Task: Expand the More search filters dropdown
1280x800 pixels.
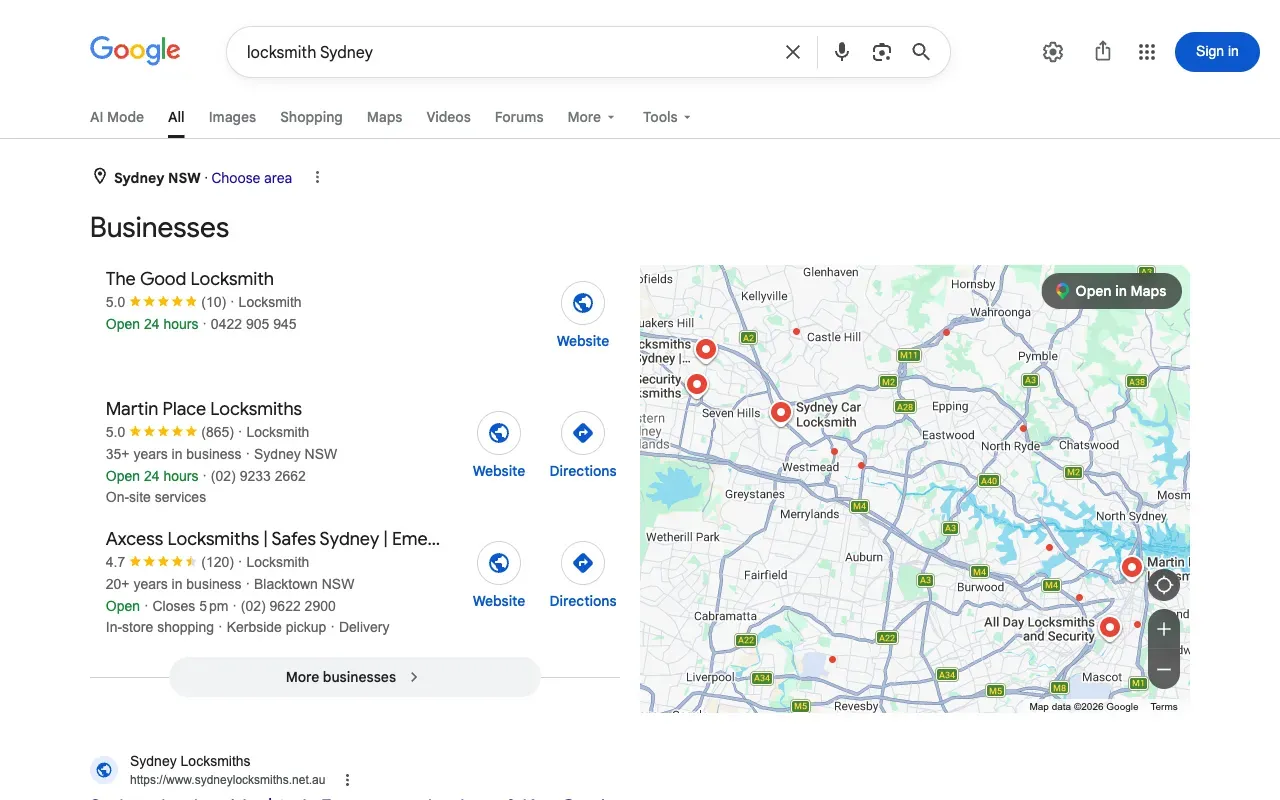Action: [591, 117]
